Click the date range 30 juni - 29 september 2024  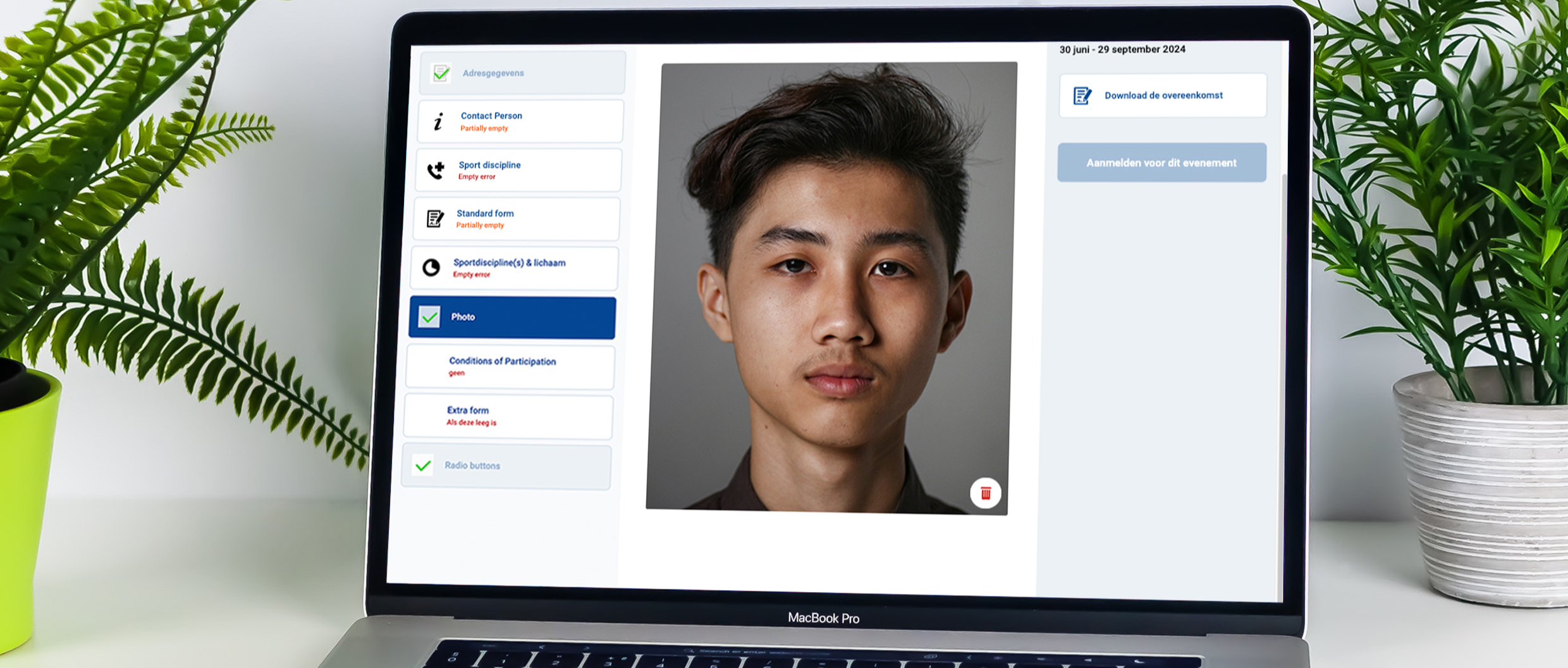point(1122,49)
